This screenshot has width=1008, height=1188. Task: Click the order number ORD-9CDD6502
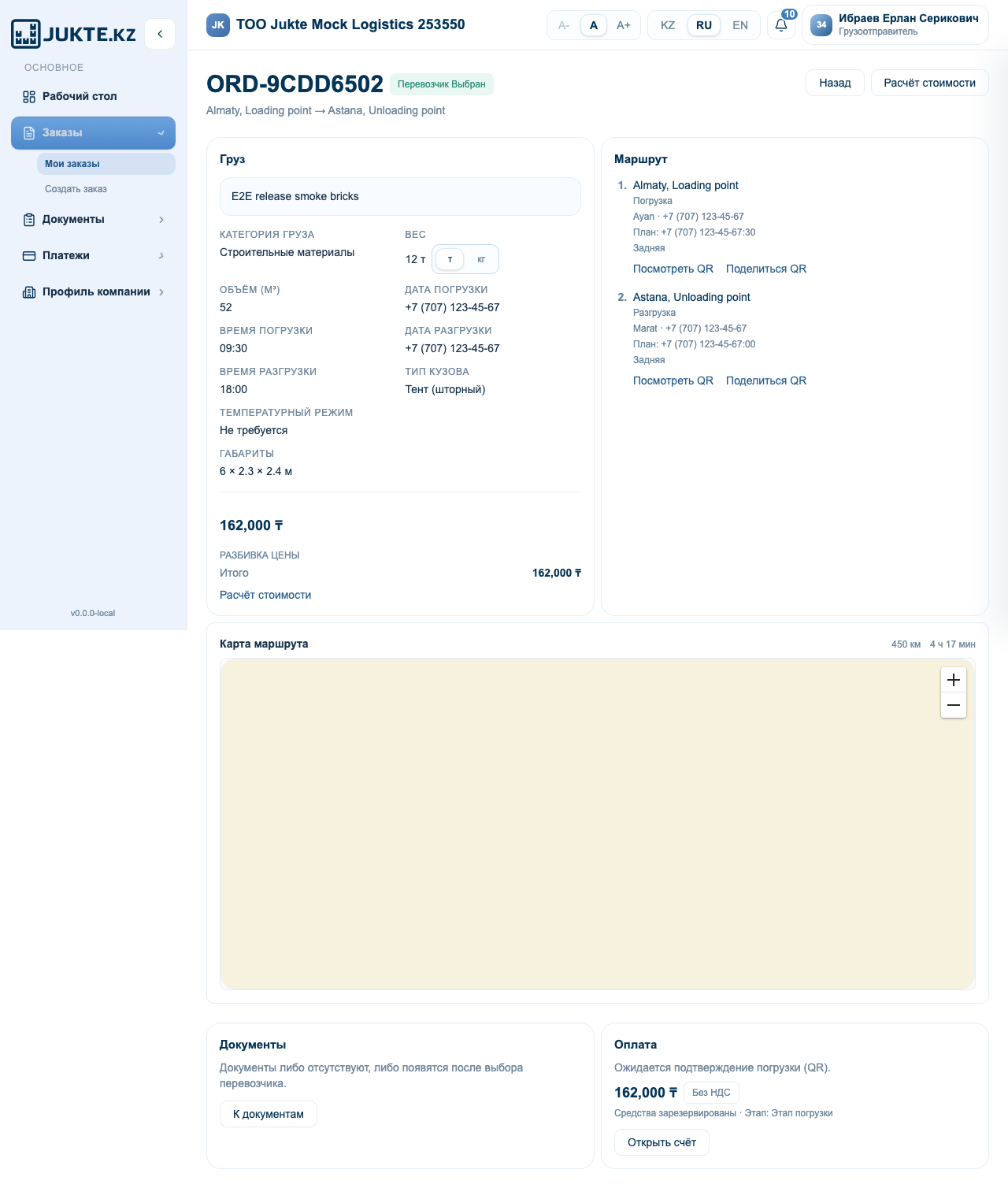(295, 84)
